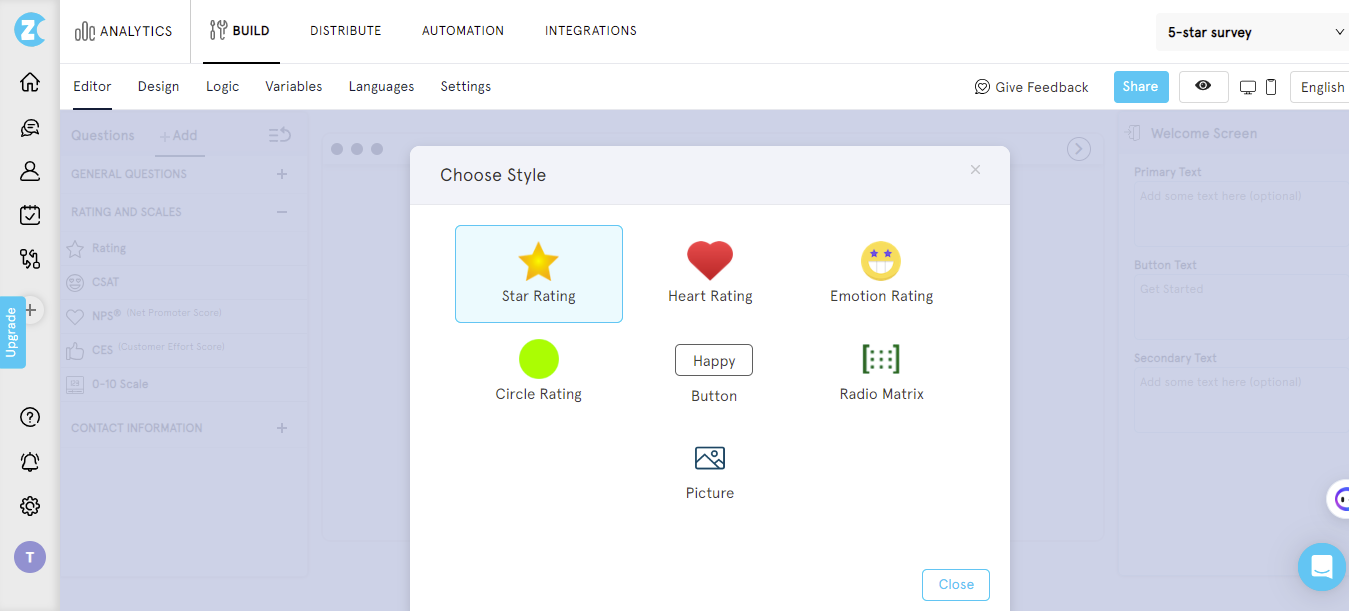Screen dimensions: 1349x611
Task: Collapse the Rating and Scales section
Action: 281,211
